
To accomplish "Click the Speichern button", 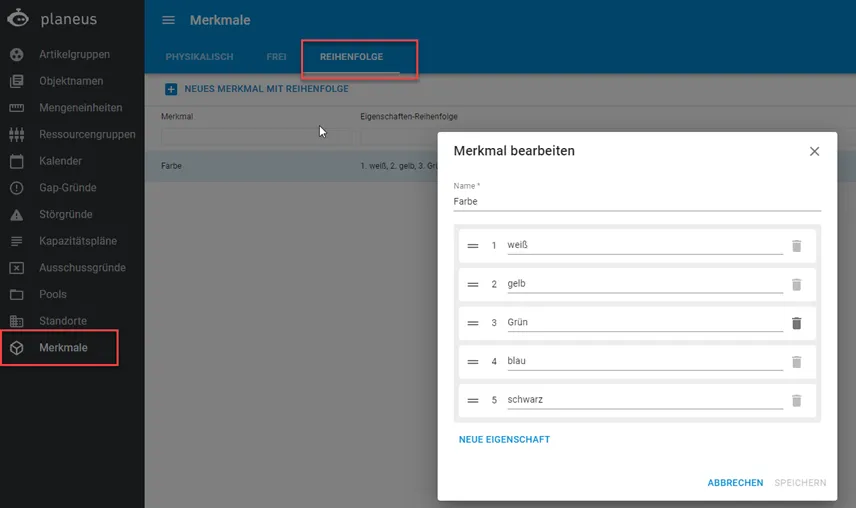I will pos(800,483).
